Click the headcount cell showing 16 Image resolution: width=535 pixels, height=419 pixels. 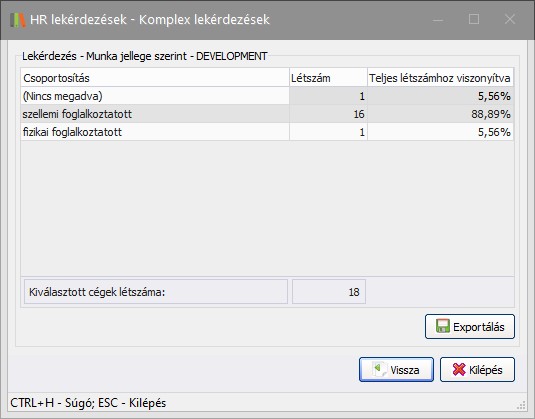click(x=328, y=114)
